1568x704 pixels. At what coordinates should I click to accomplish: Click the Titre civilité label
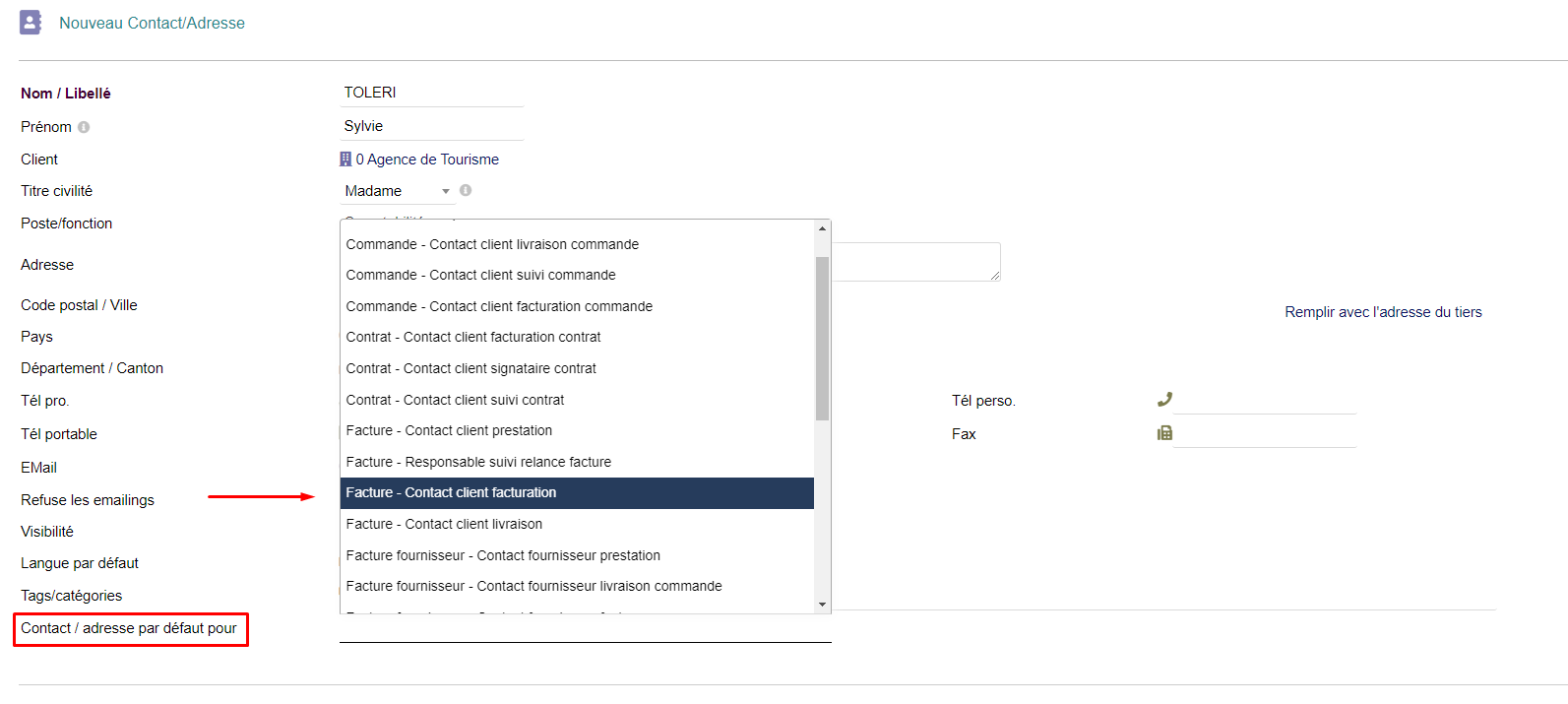57,191
